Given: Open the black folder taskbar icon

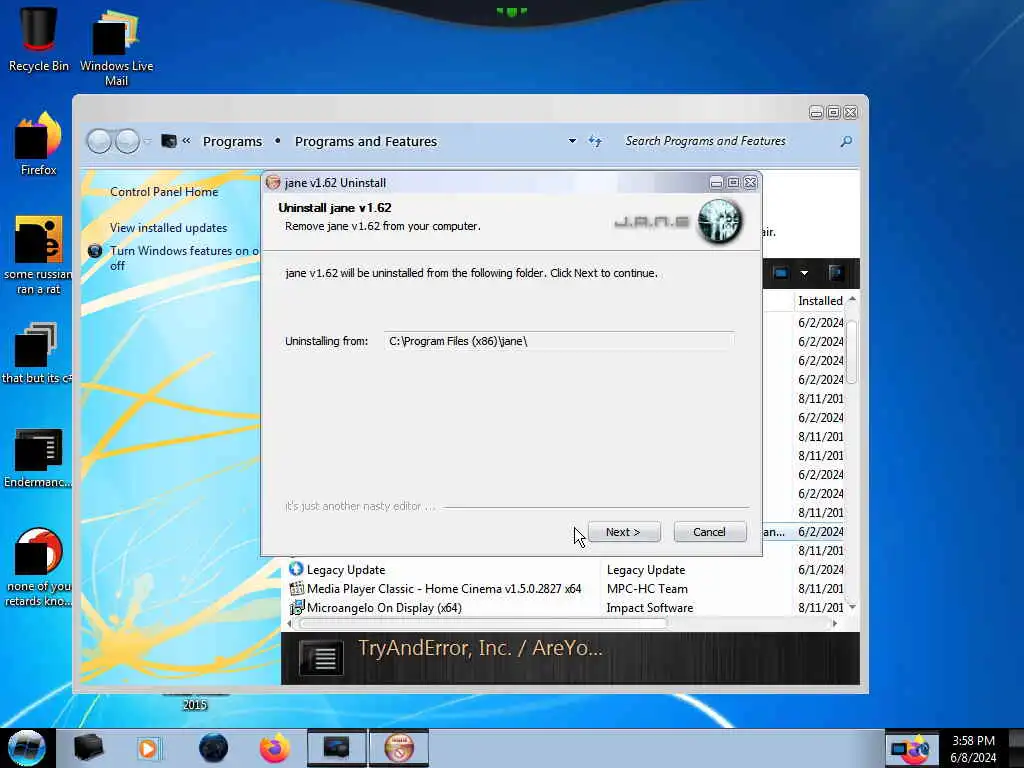Looking at the screenshot, I should [x=88, y=748].
